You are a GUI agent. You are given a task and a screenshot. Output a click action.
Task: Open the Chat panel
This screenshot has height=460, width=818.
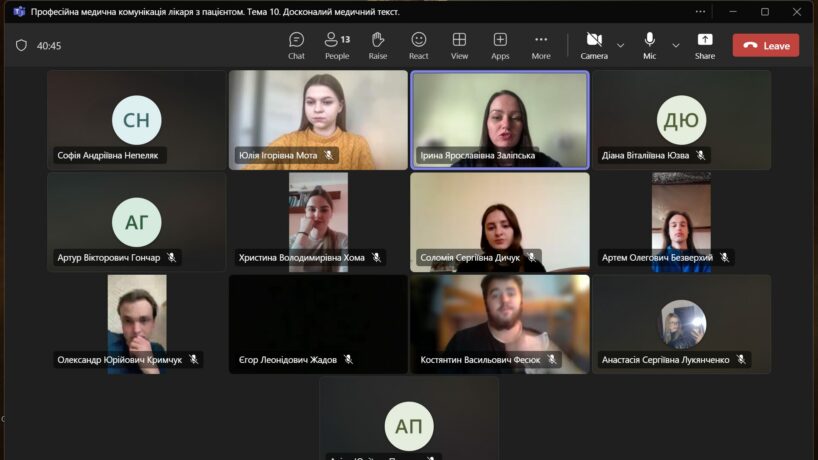[x=296, y=45]
